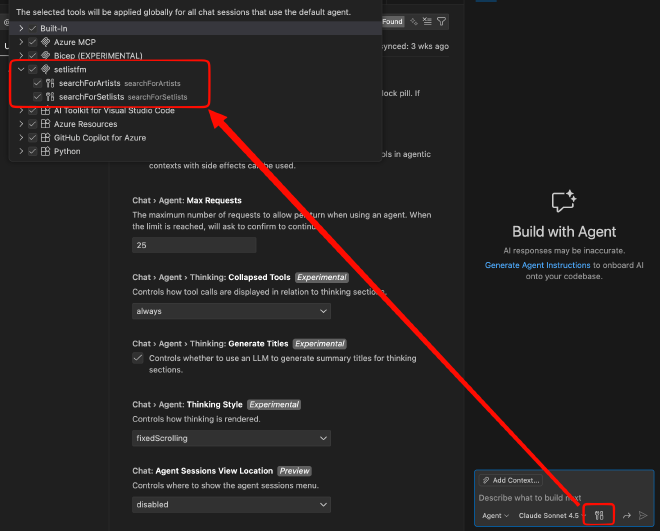Screen dimensions: 660x531
Task: Click the Python extension tools icon
Action: pos(46,151)
